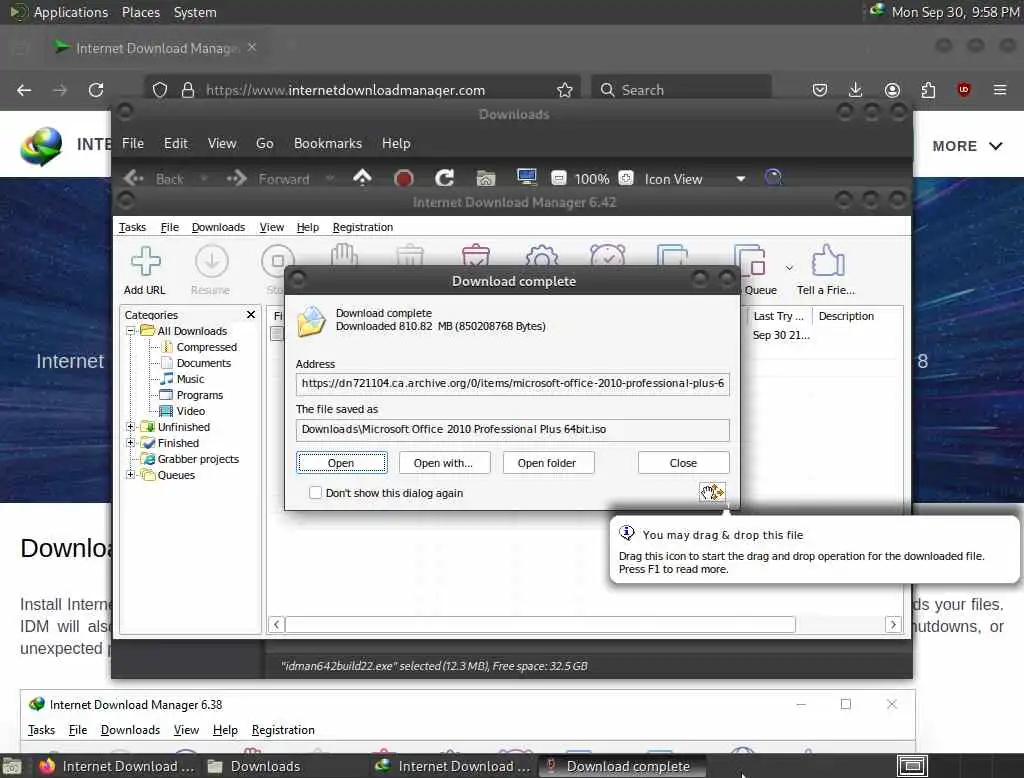This screenshot has height=778, width=1024.
Task: Bookmark the page with the star icon
Action: tap(565, 90)
